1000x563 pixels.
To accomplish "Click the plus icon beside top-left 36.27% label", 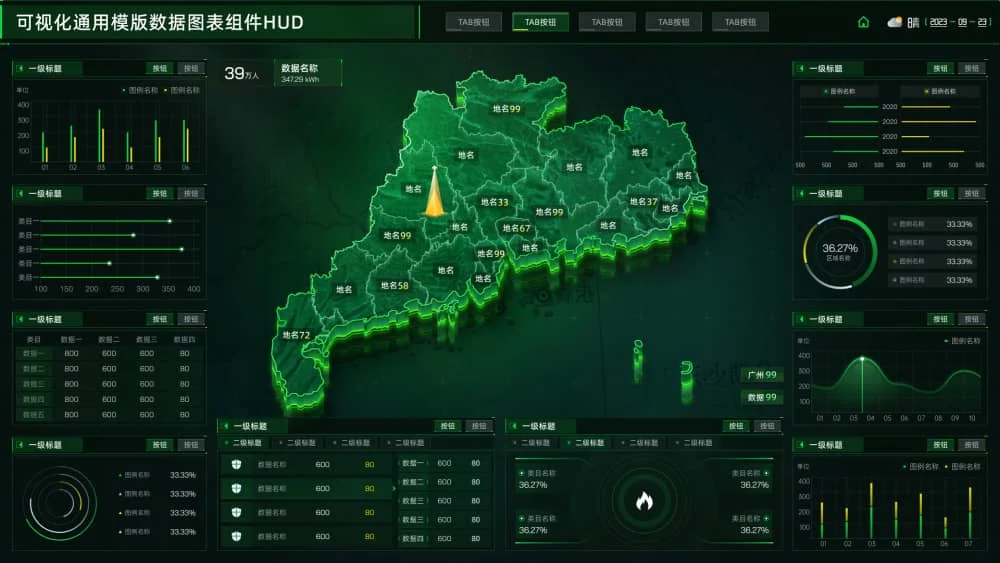I will tap(521, 473).
